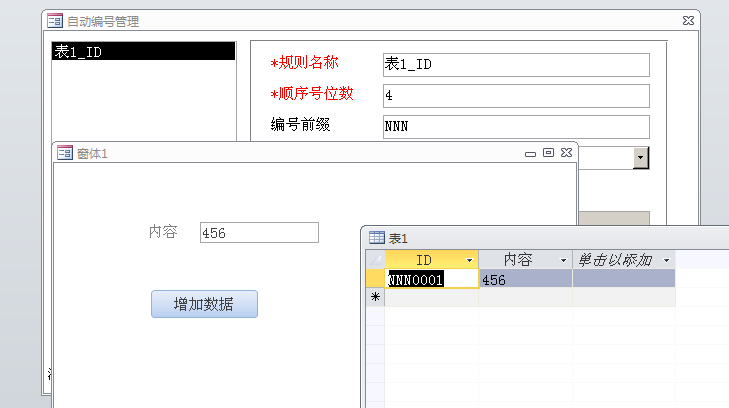
Task: Select 表1_ID rule in the list
Action: point(143,51)
